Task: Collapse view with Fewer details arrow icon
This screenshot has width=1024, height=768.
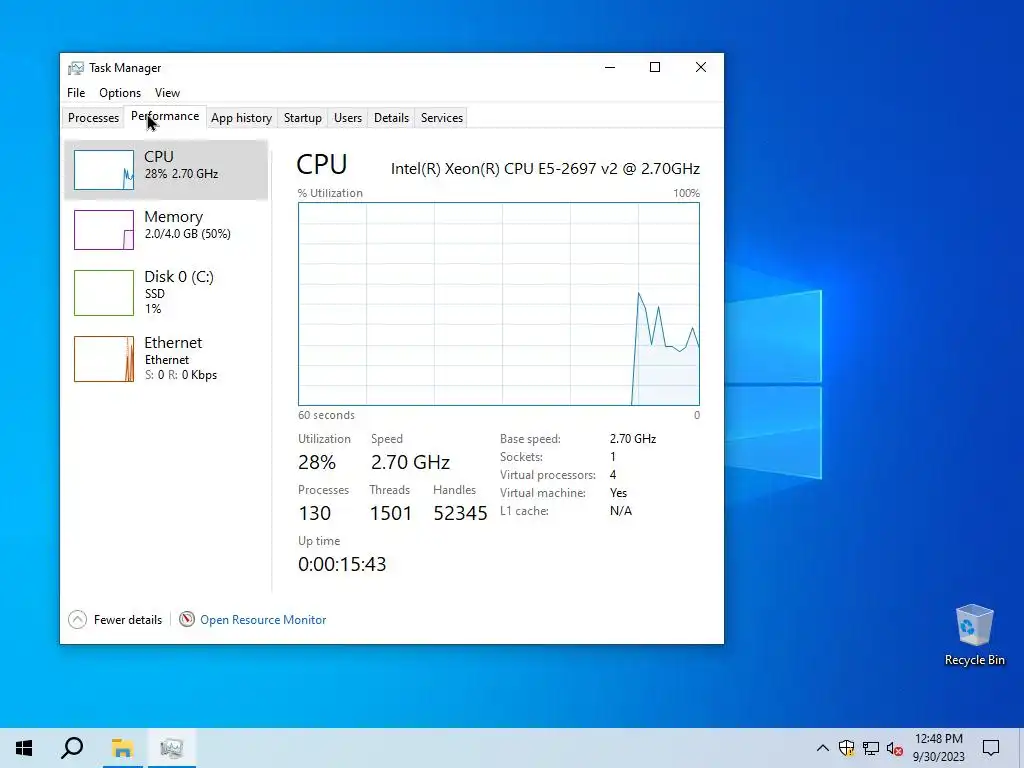Action: pyautogui.click(x=77, y=619)
